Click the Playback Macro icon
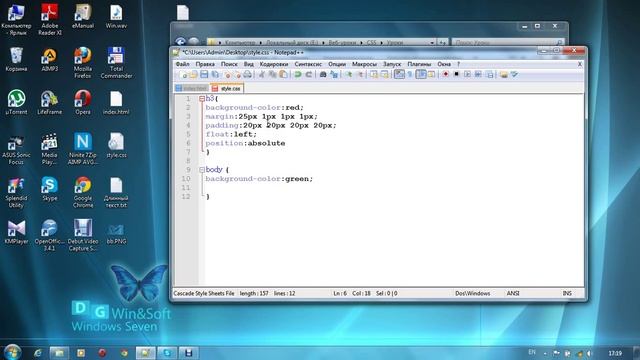Screen dimensions: 640x360 point(467,74)
